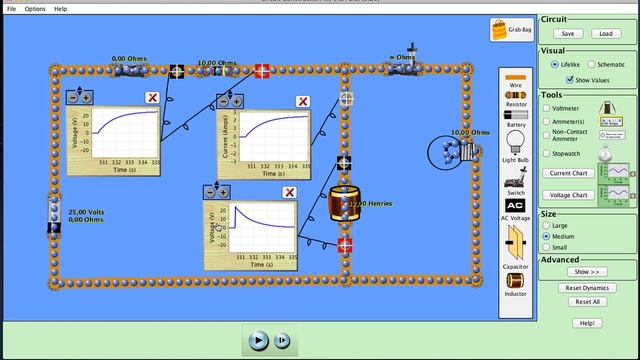
Task: Select the 25.00 Volts battery in the circuit
Action: point(54,215)
